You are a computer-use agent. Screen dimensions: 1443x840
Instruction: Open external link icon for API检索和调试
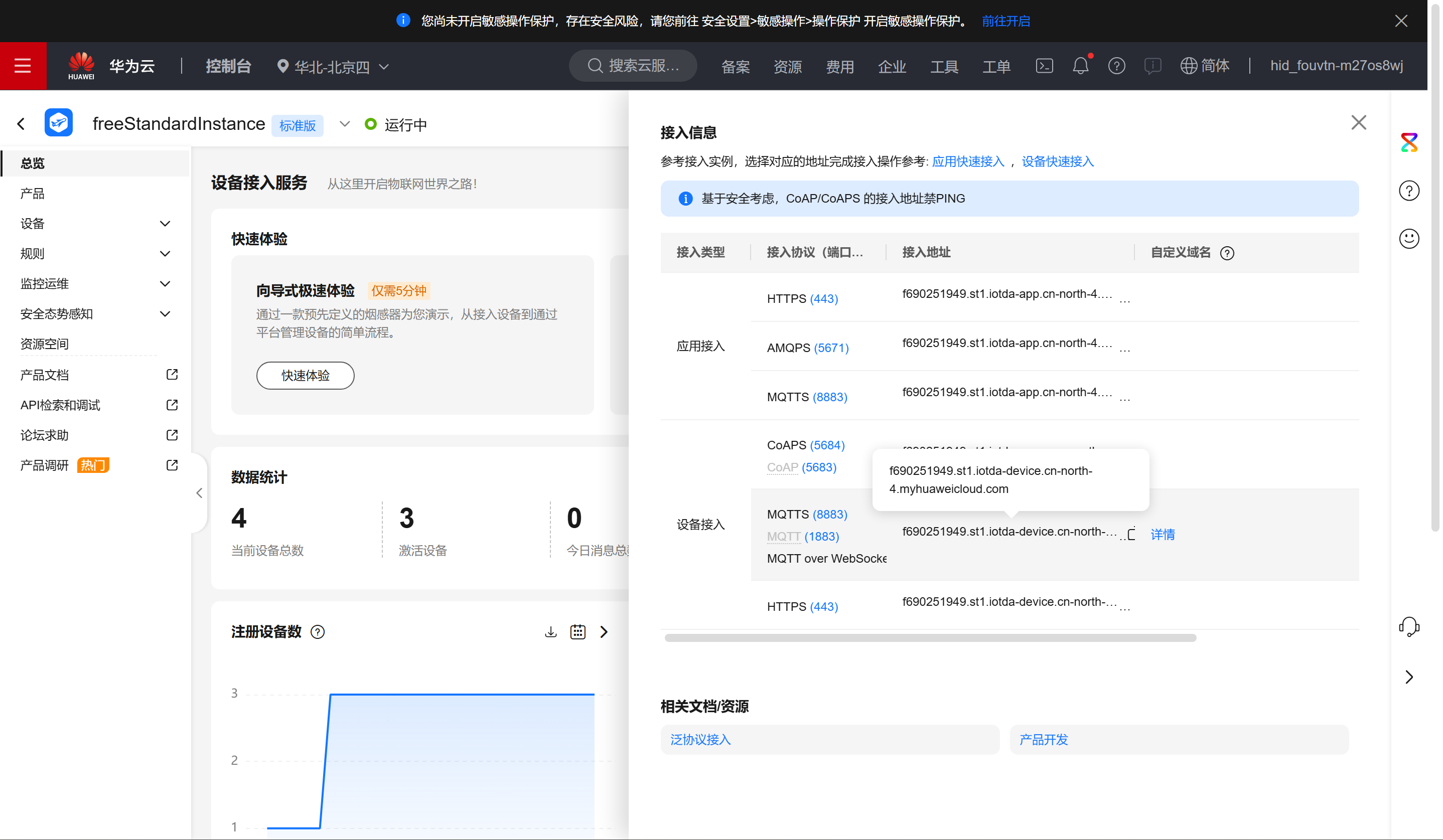[172, 405]
